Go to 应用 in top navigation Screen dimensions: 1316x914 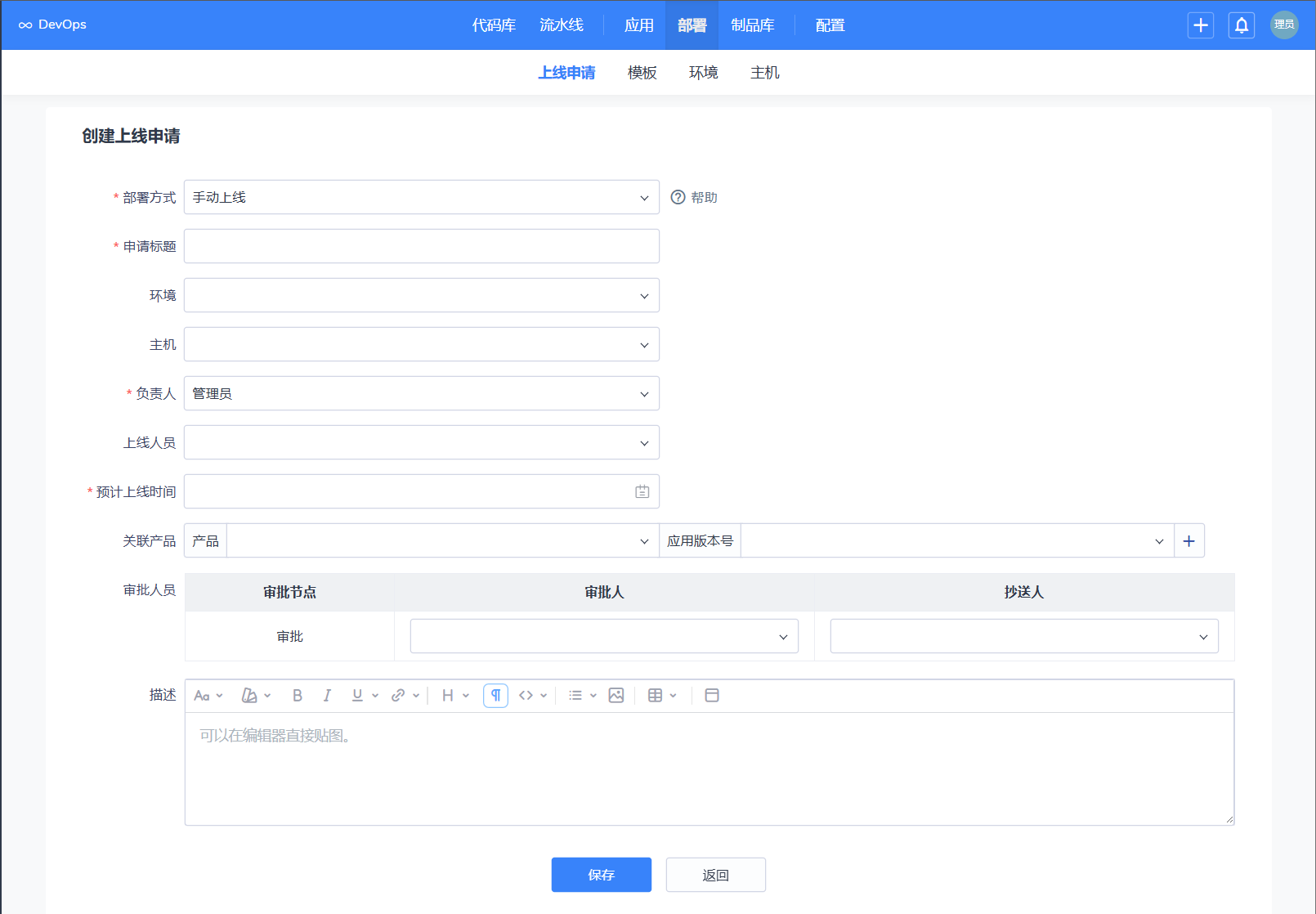pyautogui.click(x=639, y=25)
